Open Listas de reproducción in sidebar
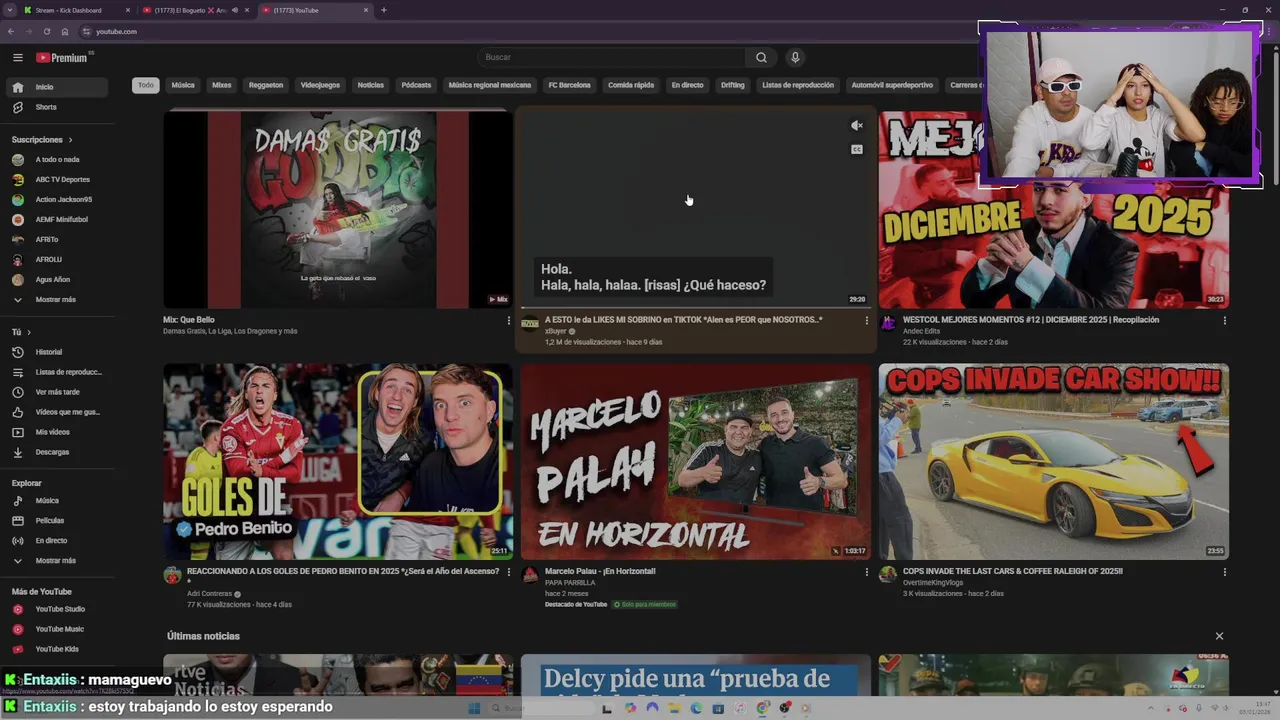 click(x=59, y=372)
